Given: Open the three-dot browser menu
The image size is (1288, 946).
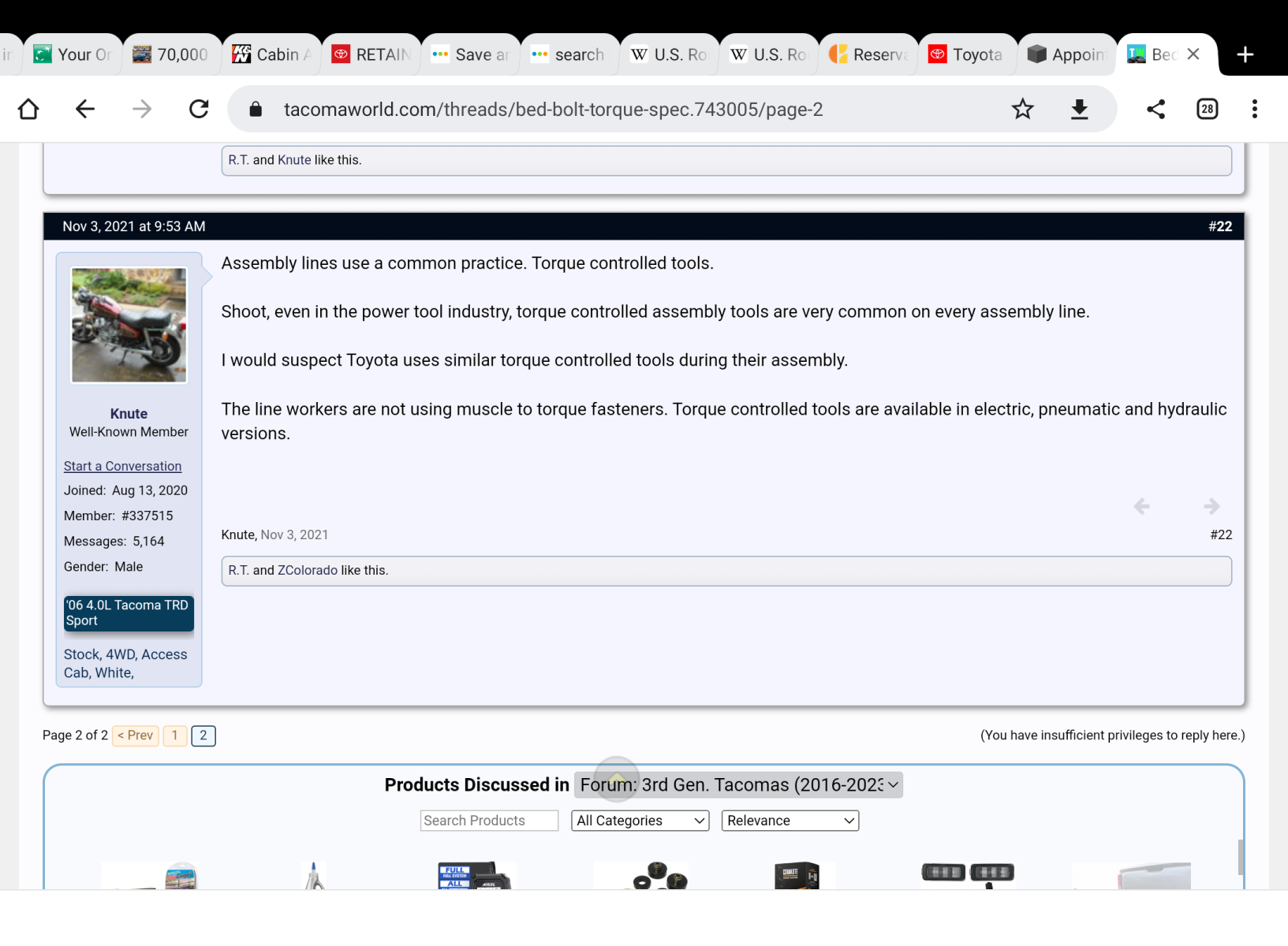Looking at the screenshot, I should pyautogui.click(x=1254, y=109).
